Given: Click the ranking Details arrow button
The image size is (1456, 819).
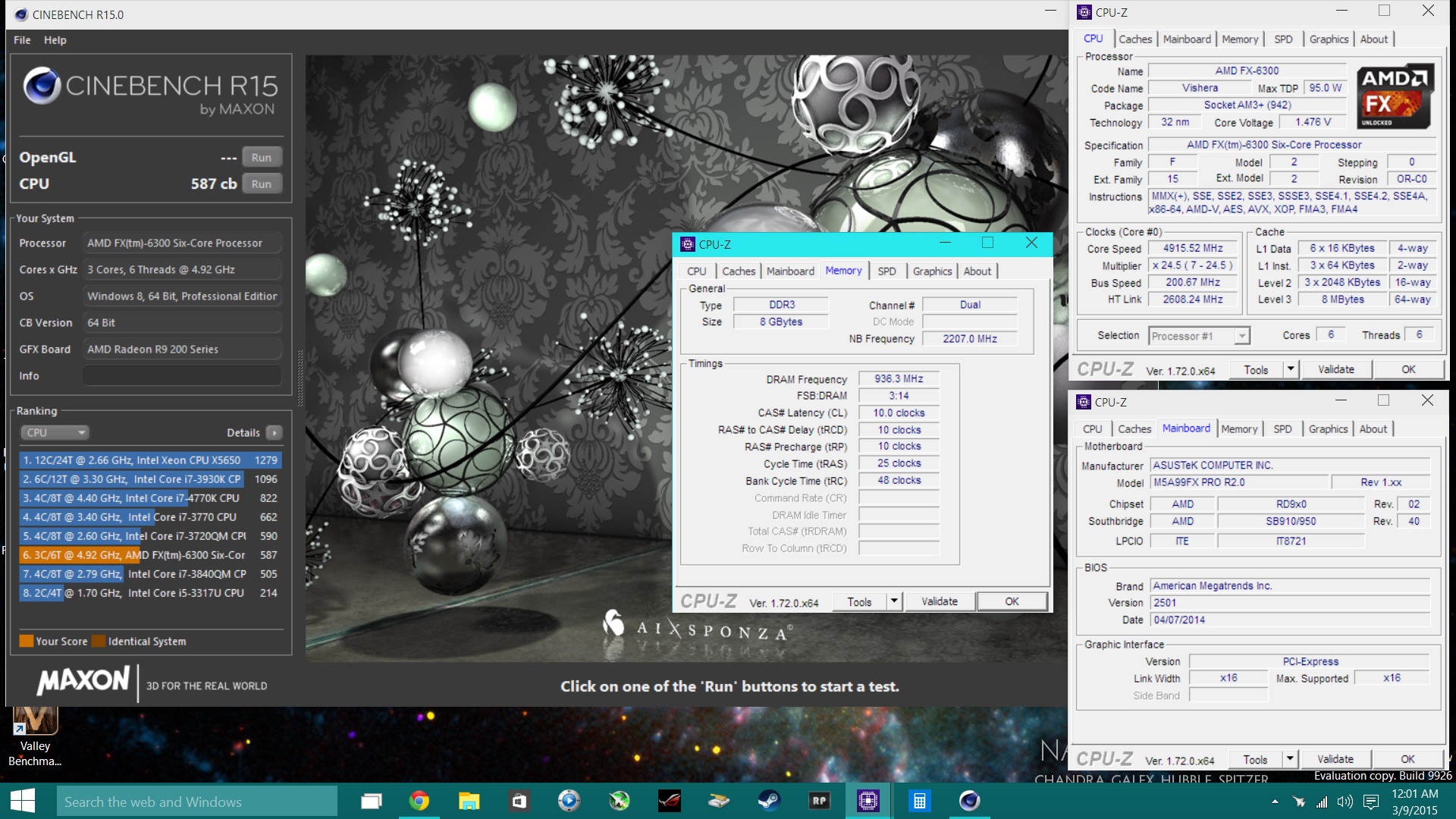Looking at the screenshot, I should (x=275, y=432).
